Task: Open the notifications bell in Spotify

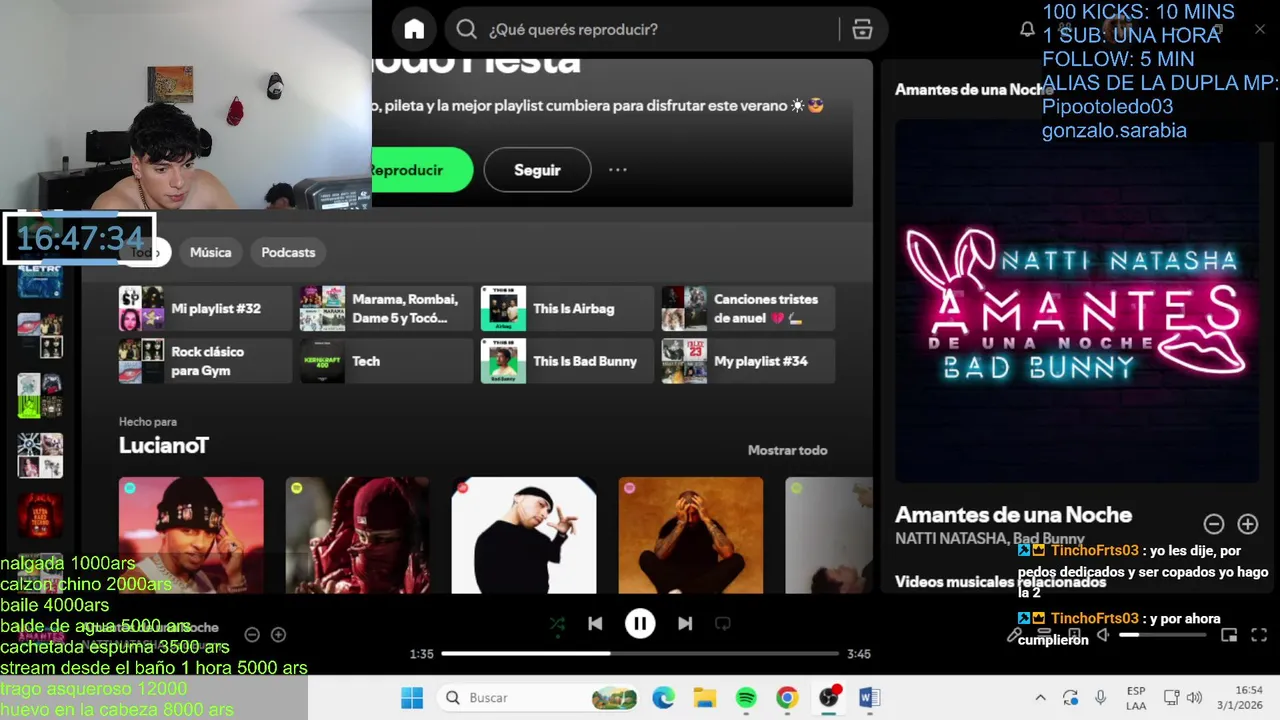Action: pos(1027,30)
